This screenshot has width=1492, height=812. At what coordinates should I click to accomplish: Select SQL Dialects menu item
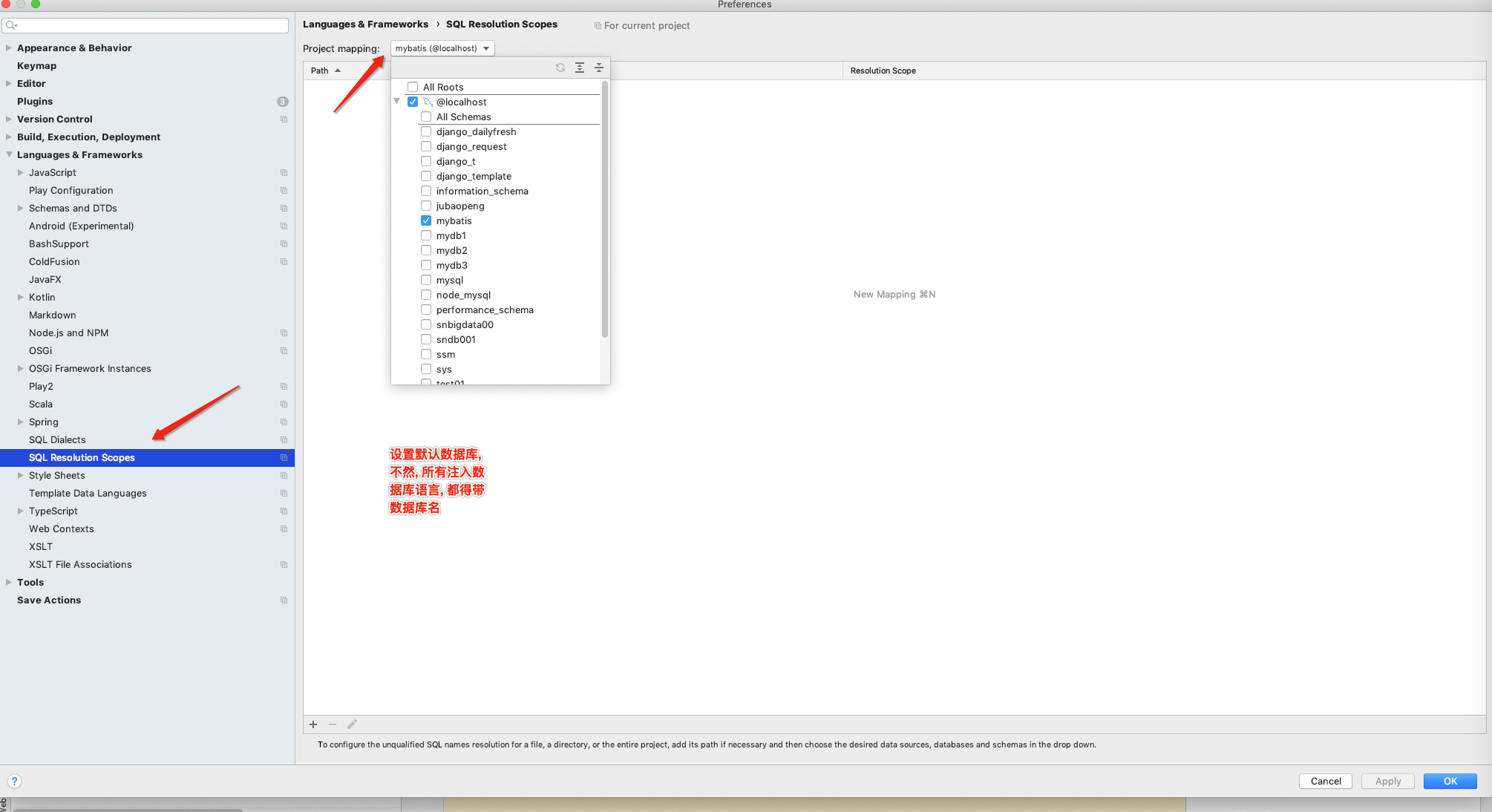pos(57,439)
